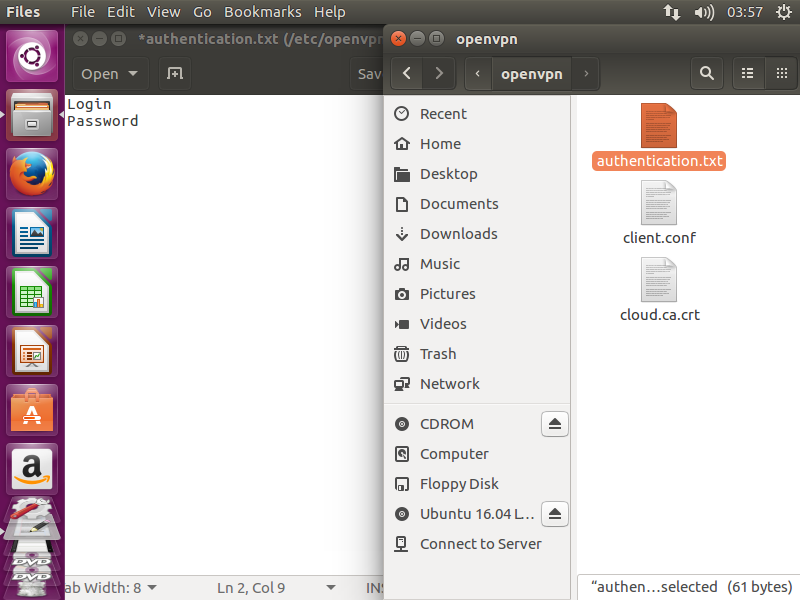Viewport: 800px width, 600px height.
Task: Launch LibreOffice Calc from dock
Action: click(32, 292)
